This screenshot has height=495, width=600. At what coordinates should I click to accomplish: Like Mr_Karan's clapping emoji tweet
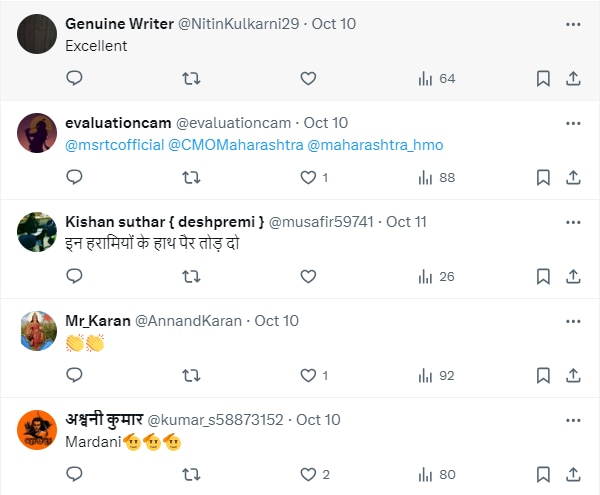(308, 376)
